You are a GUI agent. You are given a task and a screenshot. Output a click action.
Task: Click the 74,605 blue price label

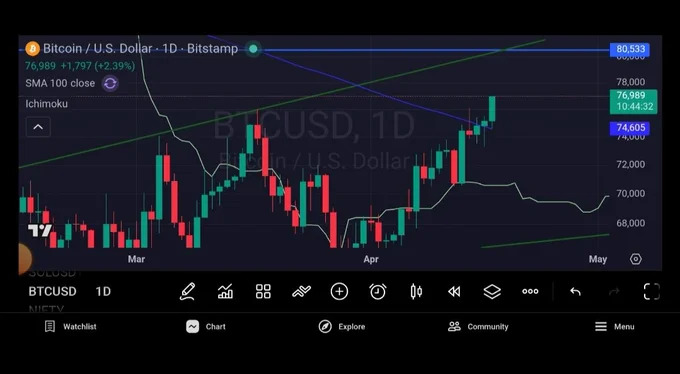(x=630, y=128)
